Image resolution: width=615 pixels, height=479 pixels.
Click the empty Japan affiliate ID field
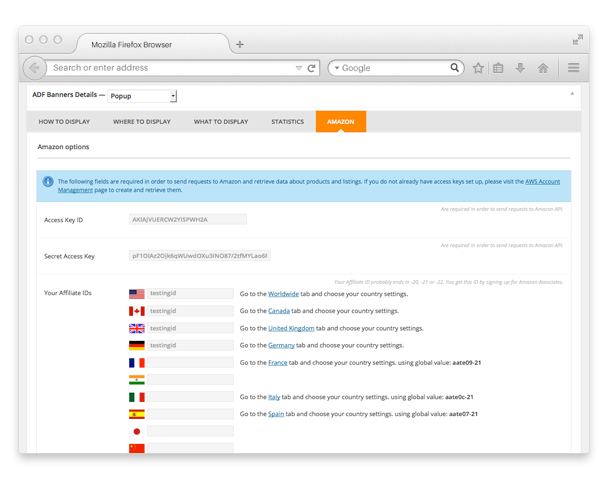click(x=190, y=431)
